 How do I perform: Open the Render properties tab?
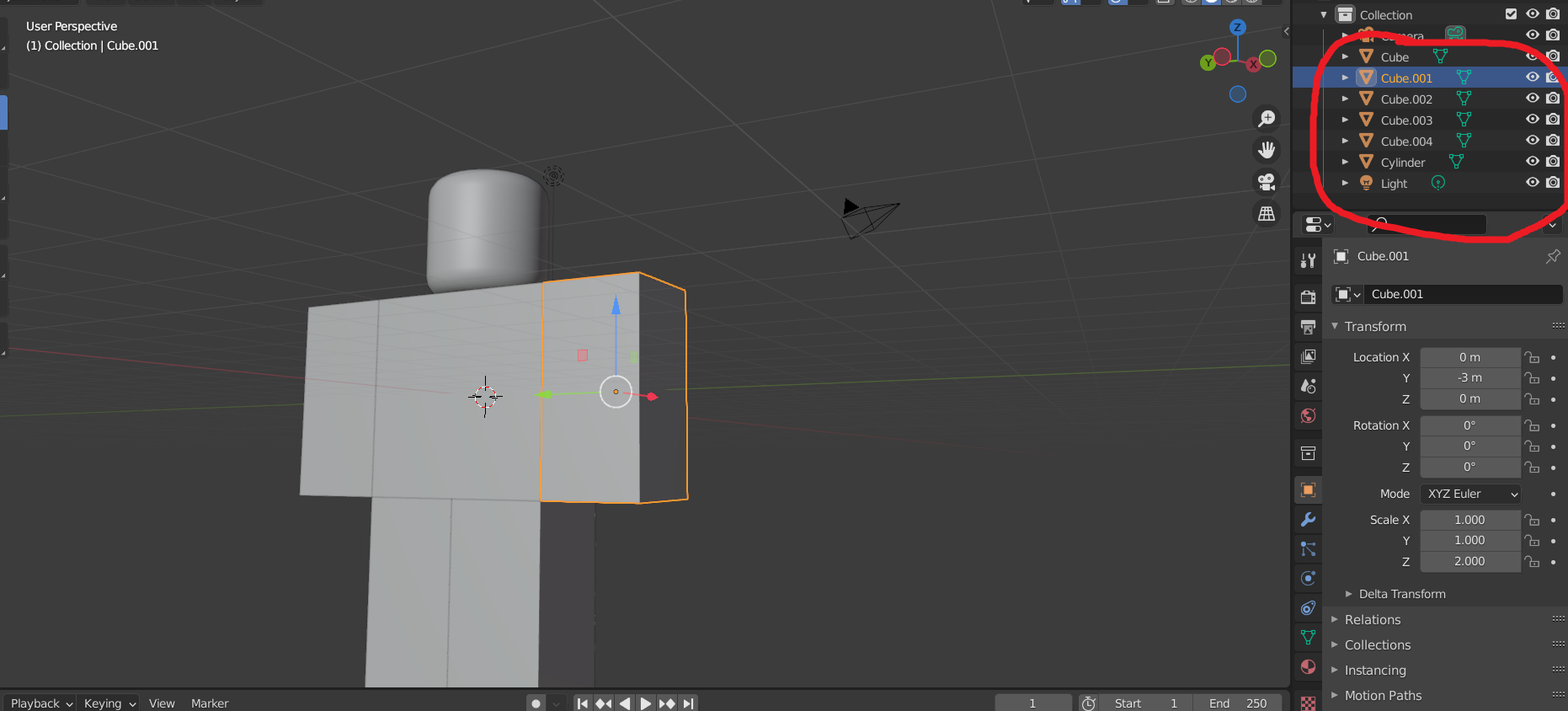point(1308,297)
